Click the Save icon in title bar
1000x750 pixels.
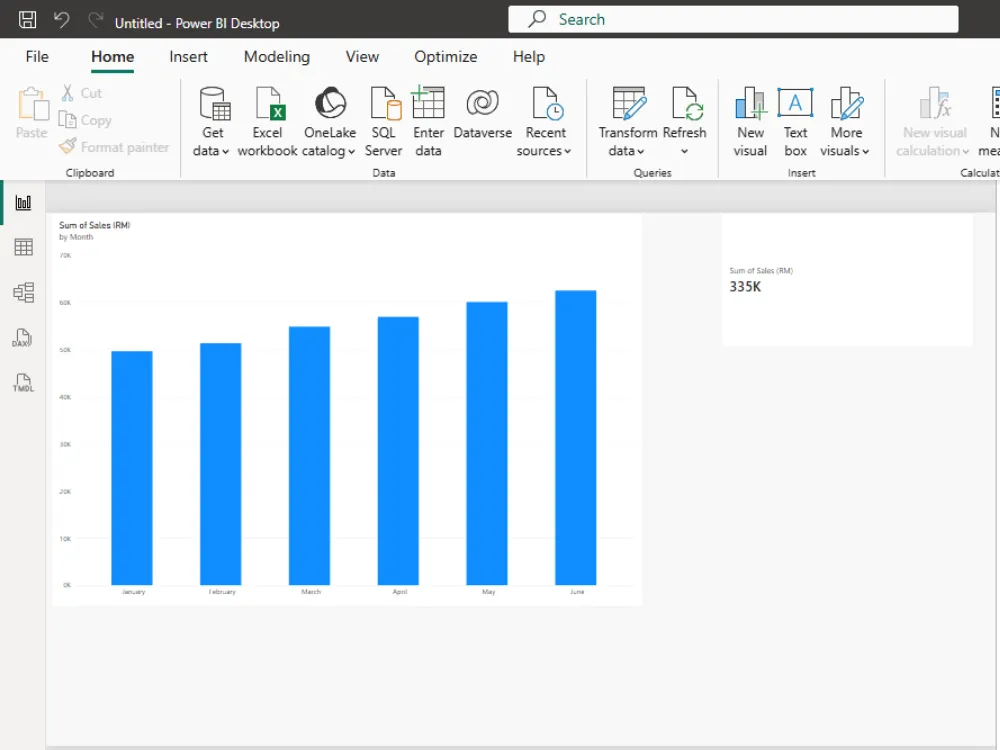27,20
